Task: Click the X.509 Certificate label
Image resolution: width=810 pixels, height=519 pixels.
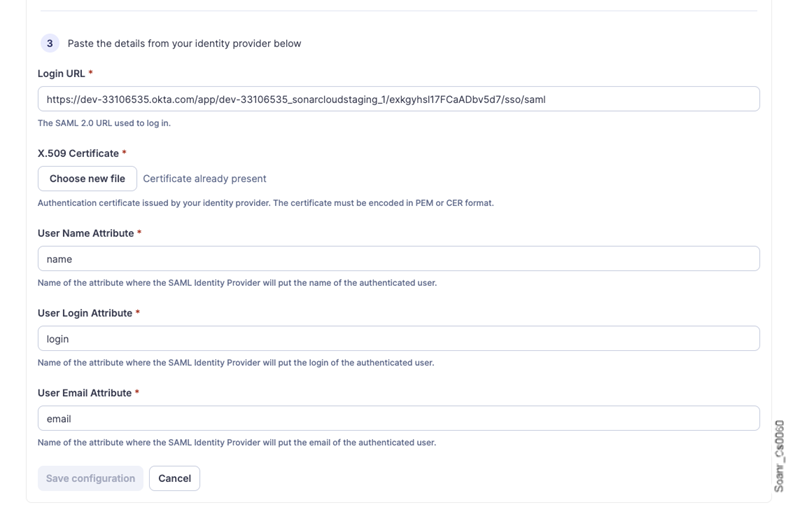Action: 78,154
